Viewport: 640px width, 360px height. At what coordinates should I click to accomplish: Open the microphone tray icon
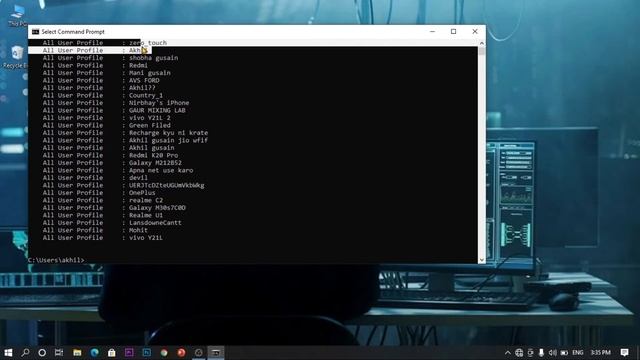point(541,353)
